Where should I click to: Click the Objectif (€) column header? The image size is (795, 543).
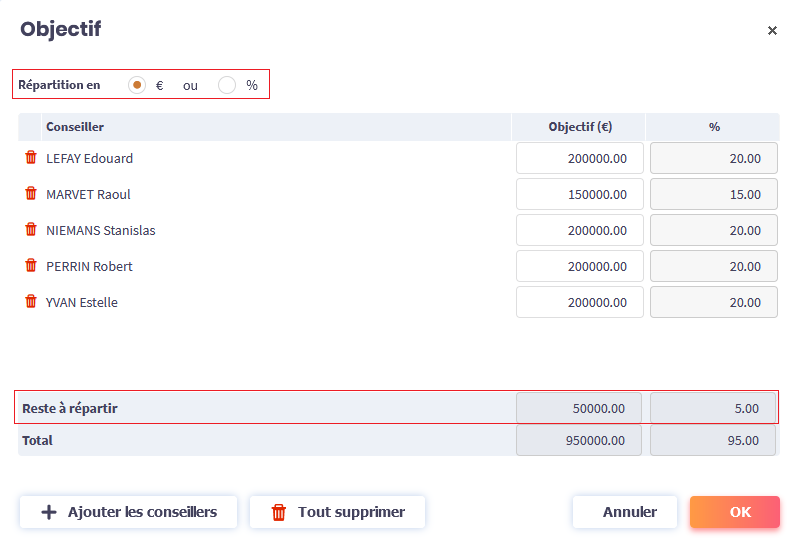point(580,127)
